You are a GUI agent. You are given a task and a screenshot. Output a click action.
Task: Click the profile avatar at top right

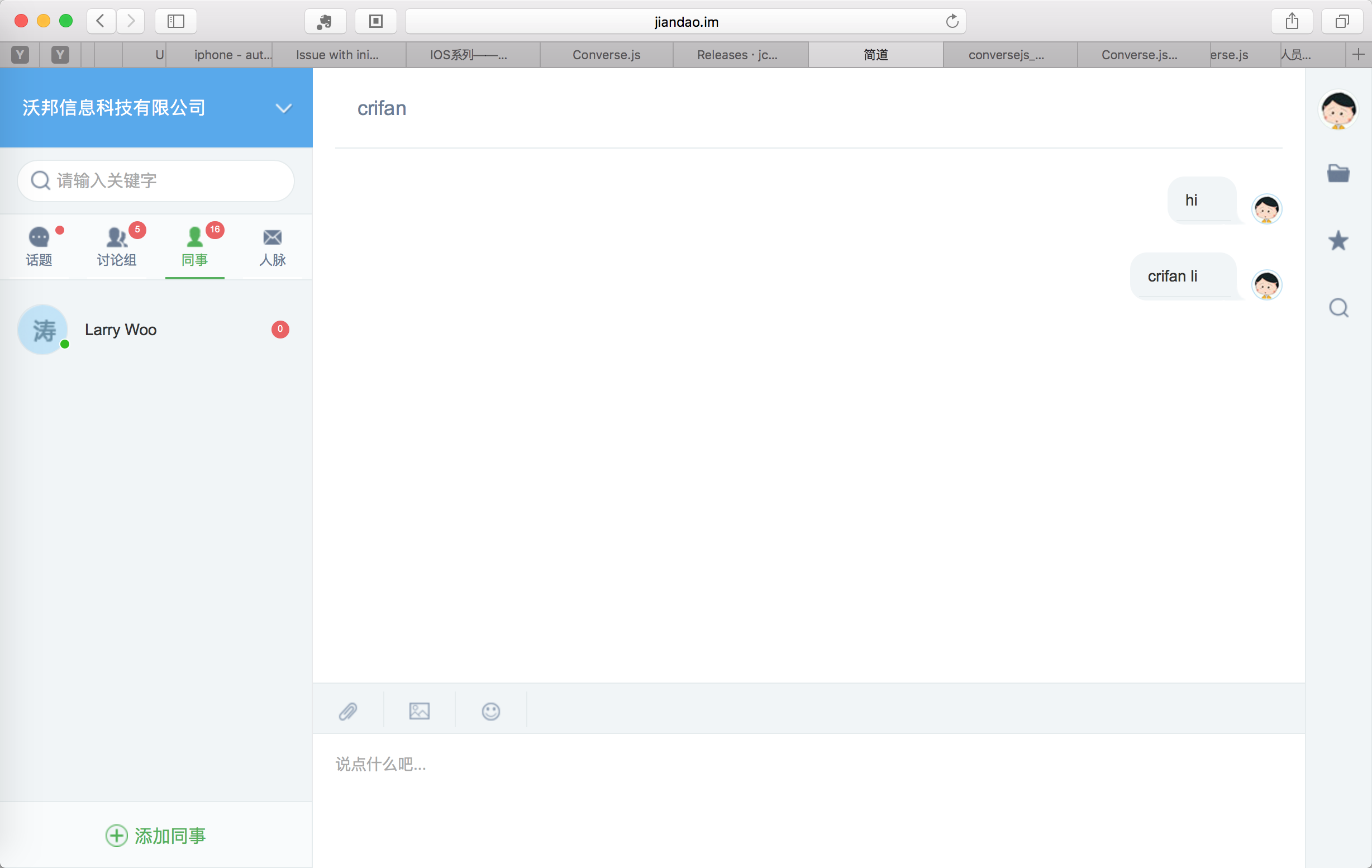click(x=1338, y=109)
